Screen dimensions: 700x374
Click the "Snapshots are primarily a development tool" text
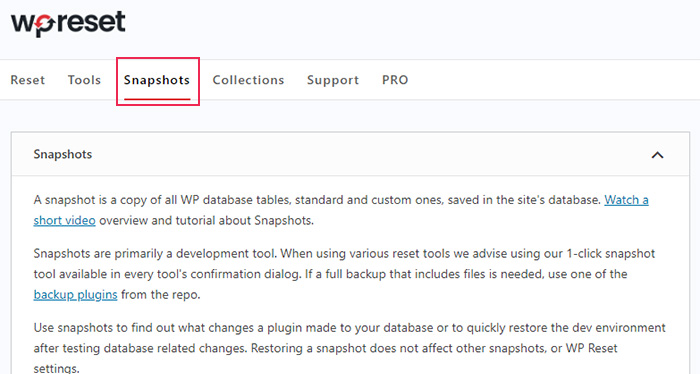pyautogui.click(x=155, y=253)
